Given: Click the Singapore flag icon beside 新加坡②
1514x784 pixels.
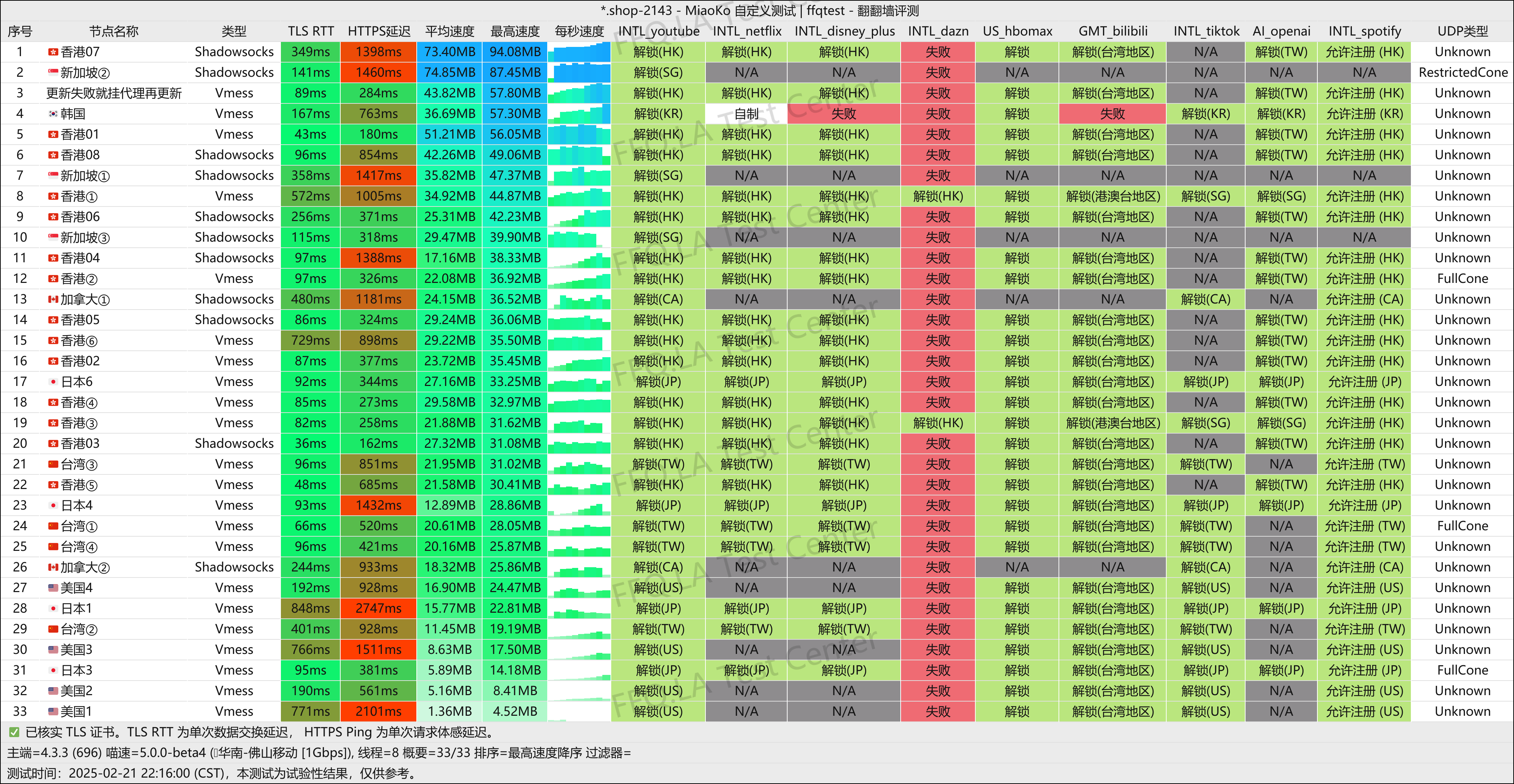Looking at the screenshot, I should click(53, 73).
